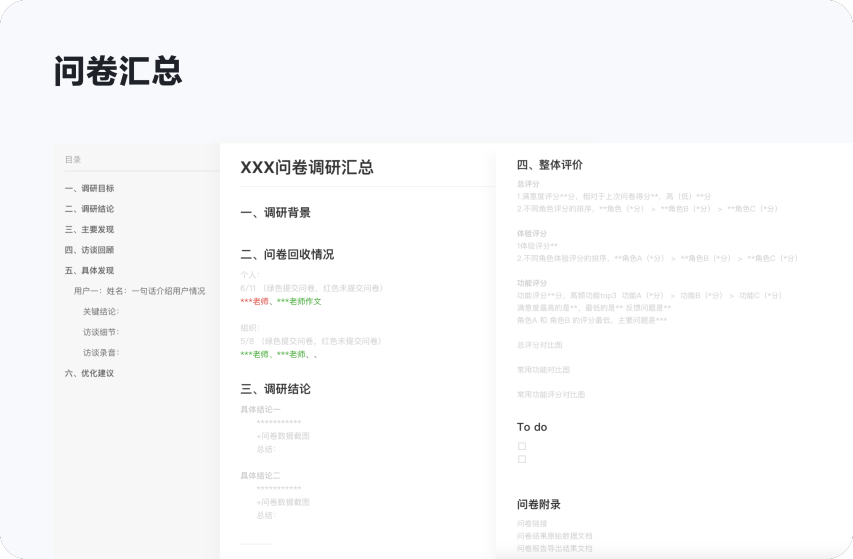Open outline entry 六、优化建议
This screenshot has height=559, width=853.
click(x=89, y=374)
